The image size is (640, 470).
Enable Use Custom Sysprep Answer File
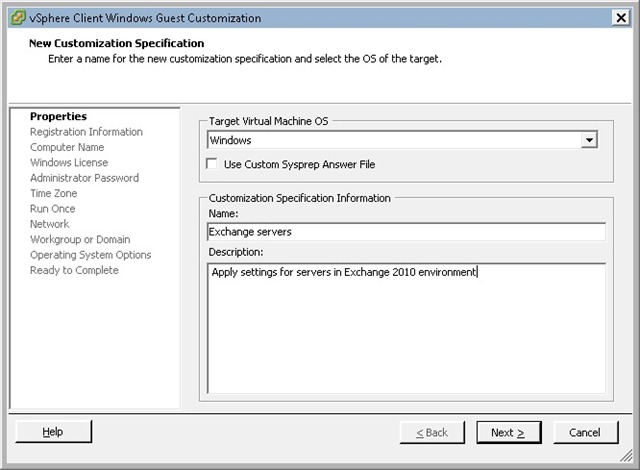pos(212,164)
